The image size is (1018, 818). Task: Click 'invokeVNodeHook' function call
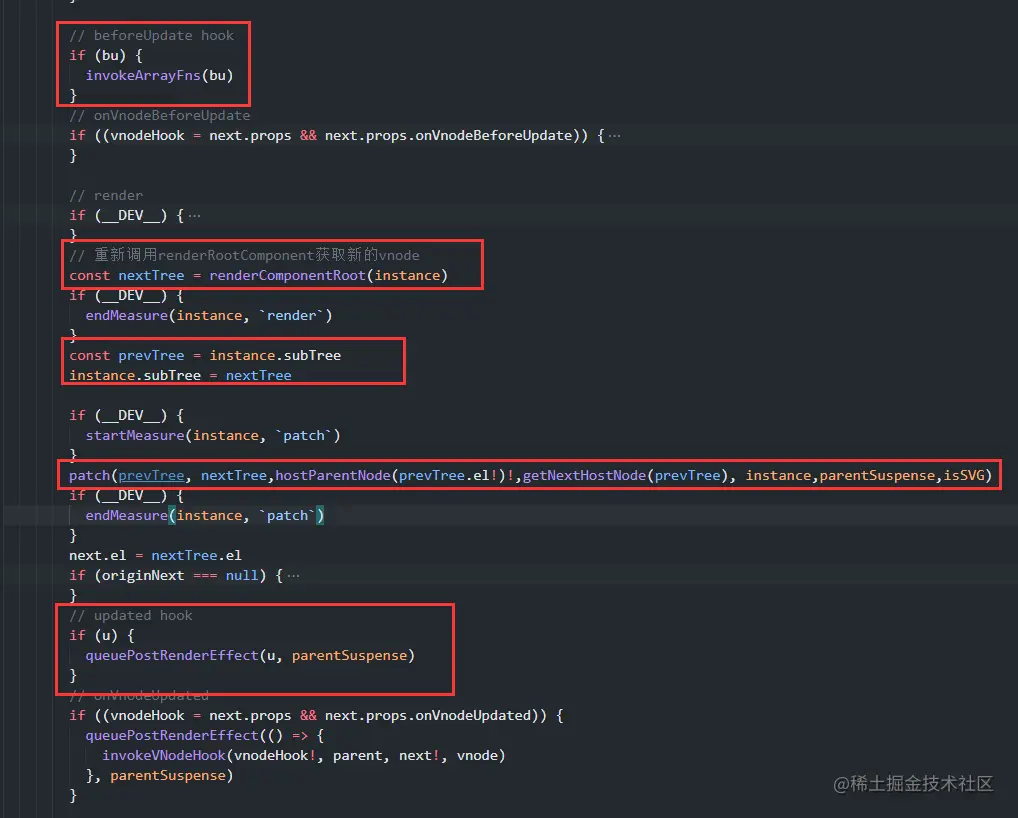click(164, 756)
